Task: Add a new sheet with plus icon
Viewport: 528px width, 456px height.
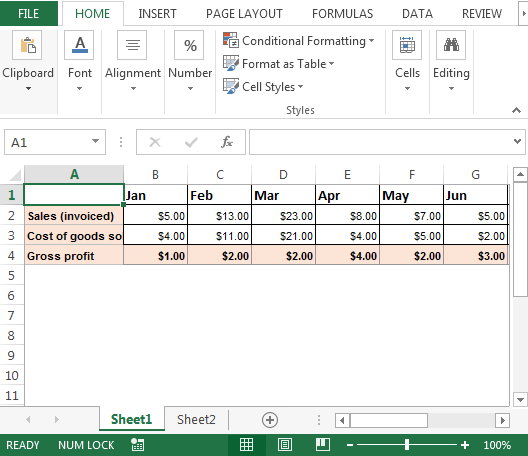Action: (270, 420)
